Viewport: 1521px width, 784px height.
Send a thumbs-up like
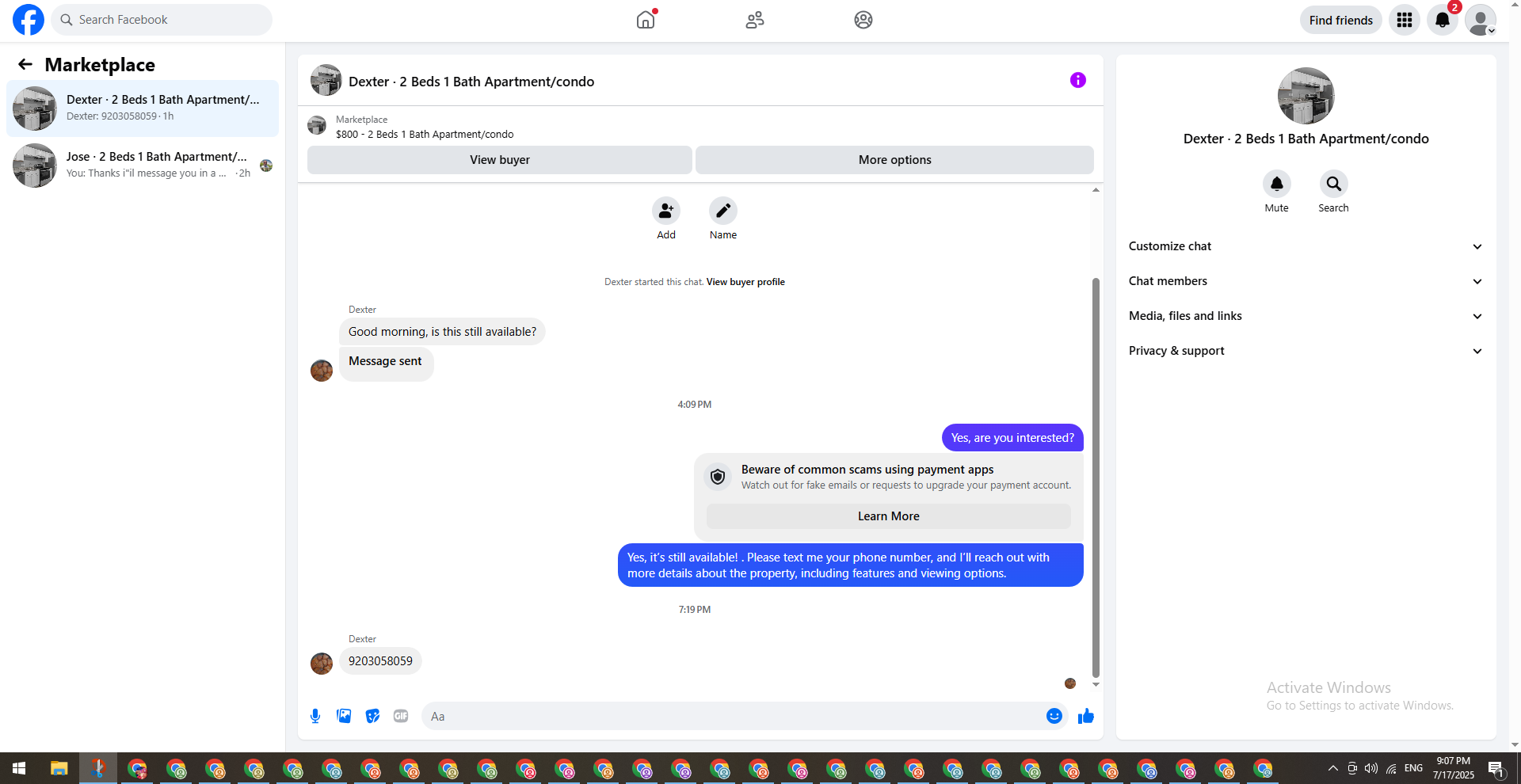(x=1086, y=716)
